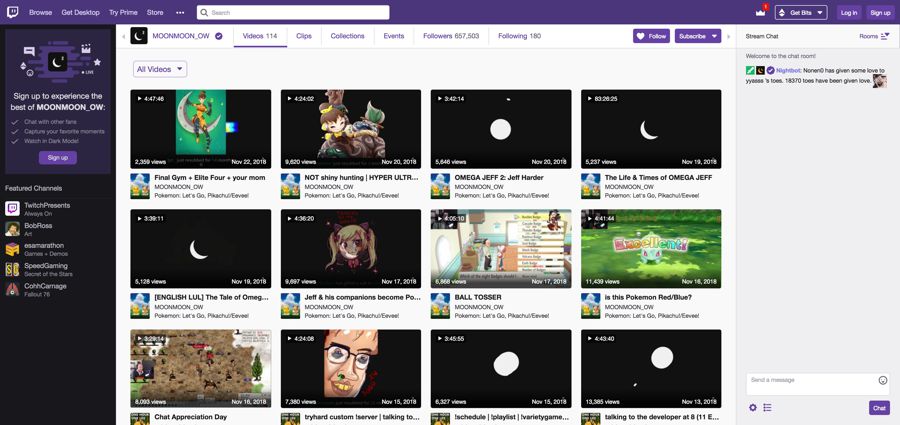
Task: Click the MOONMOON_OW channel avatar
Action: point(139,36)
